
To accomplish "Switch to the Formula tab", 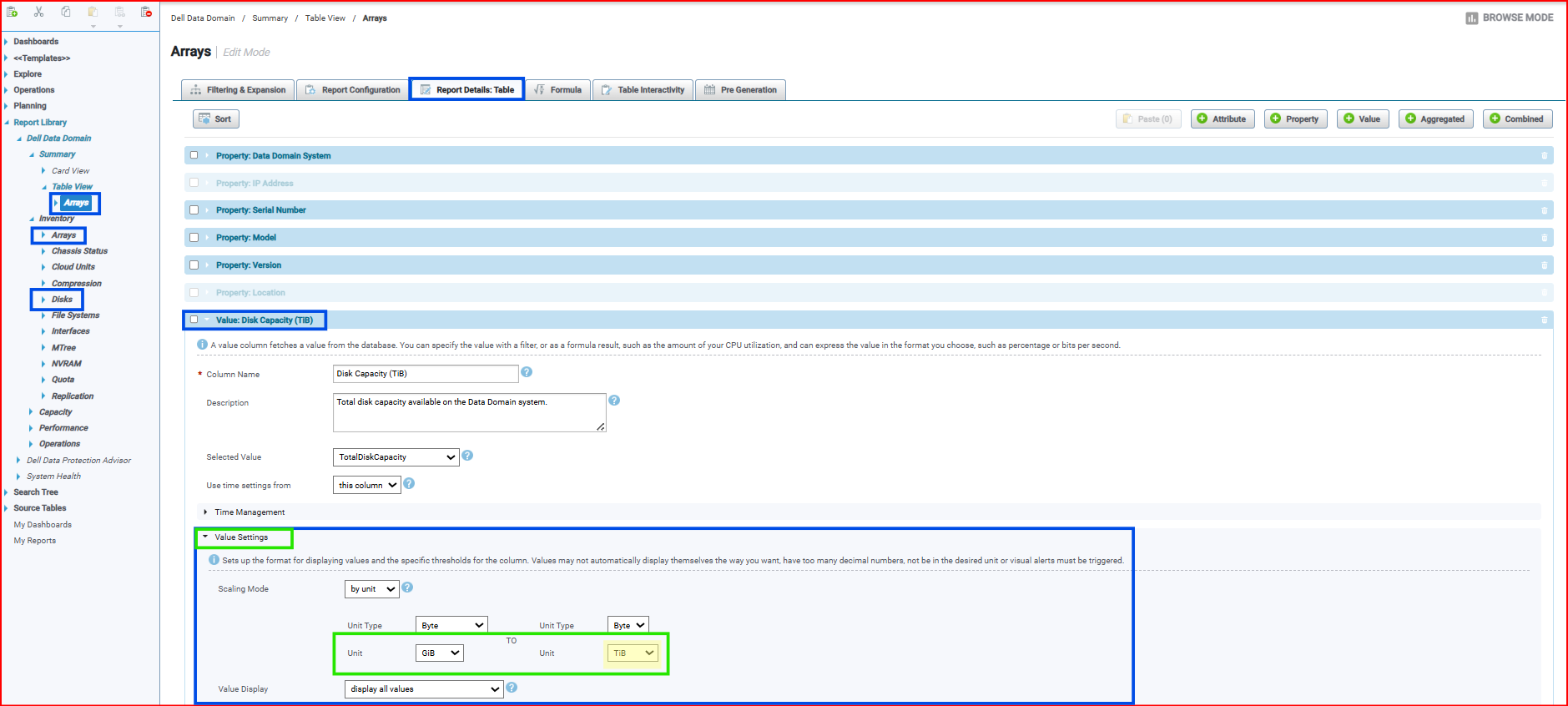I will click(557, 90).
